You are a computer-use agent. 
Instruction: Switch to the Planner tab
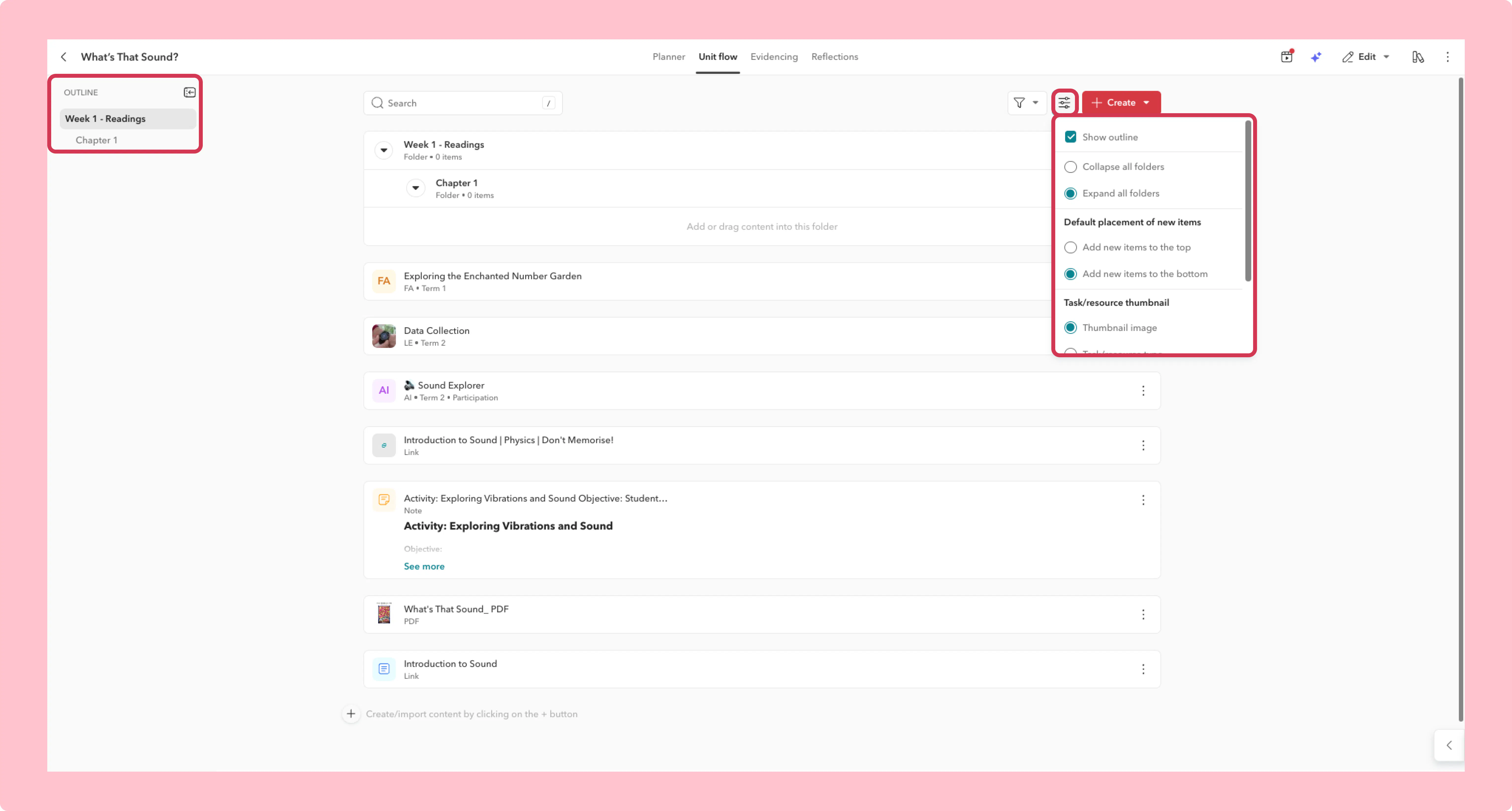(x=669, y=57)
